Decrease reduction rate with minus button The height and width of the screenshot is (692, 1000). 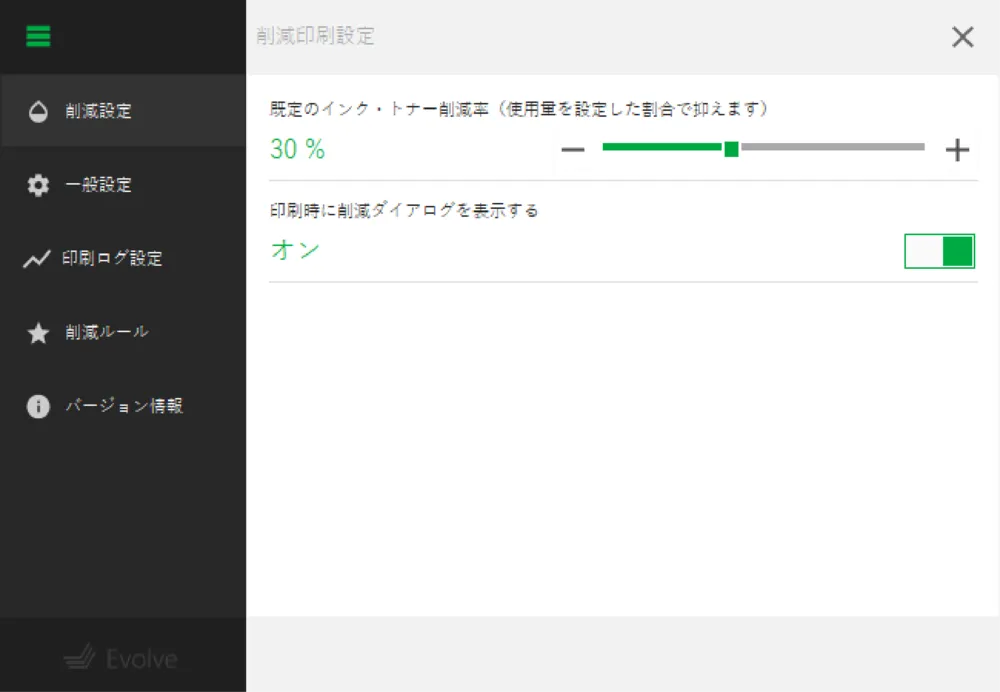pos(573,150)
